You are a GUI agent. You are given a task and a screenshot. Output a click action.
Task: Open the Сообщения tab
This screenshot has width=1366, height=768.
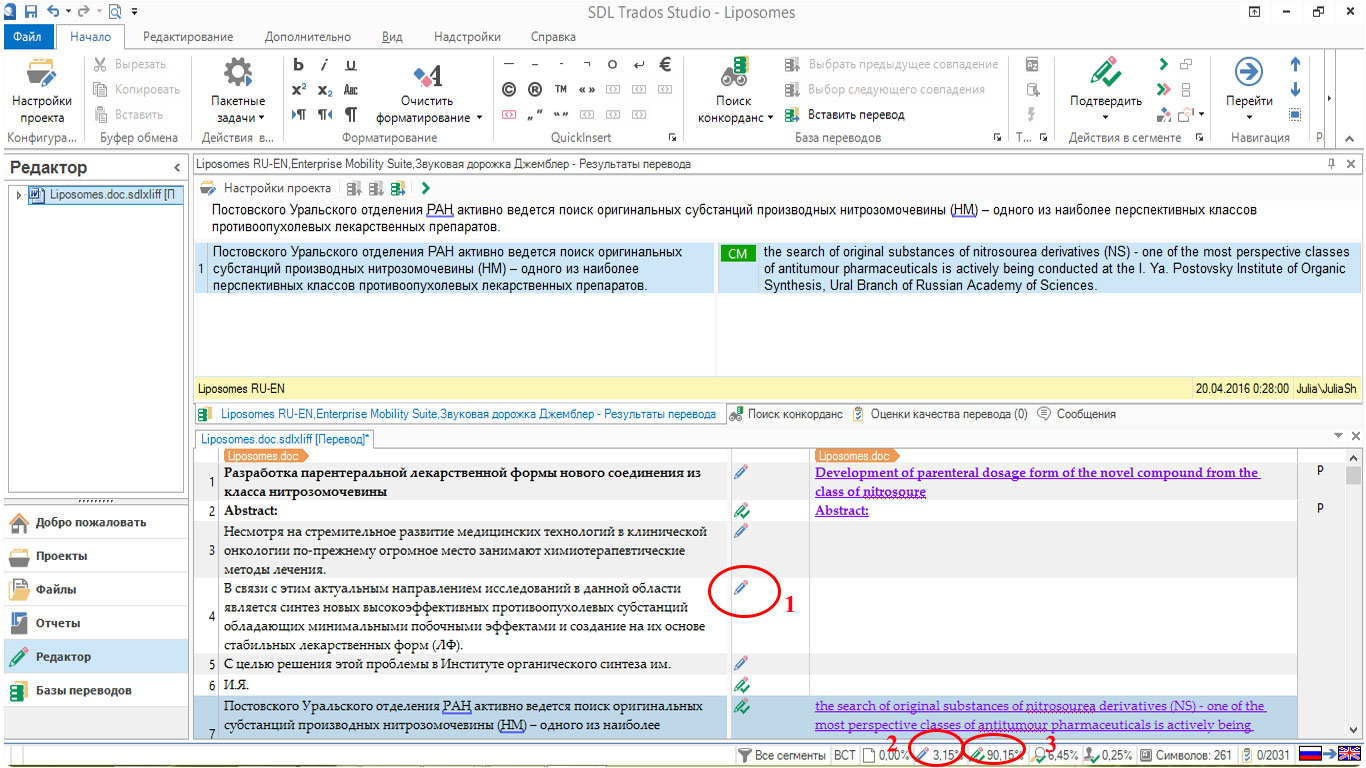tap(1076, 414)
